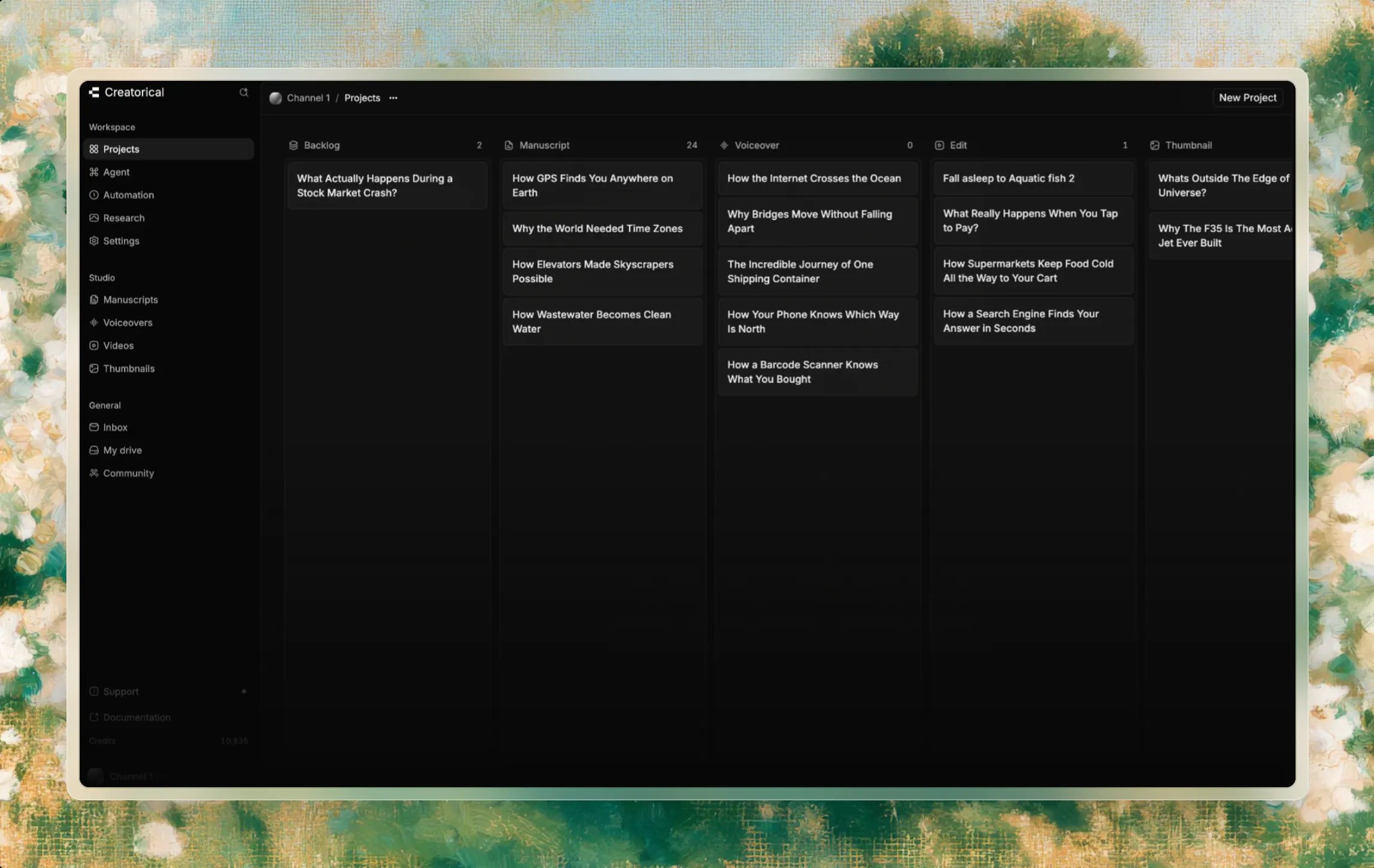Click the Backlog column stack icon
The width and height of the screenshot is (1374, 868).
coord(293,145)
